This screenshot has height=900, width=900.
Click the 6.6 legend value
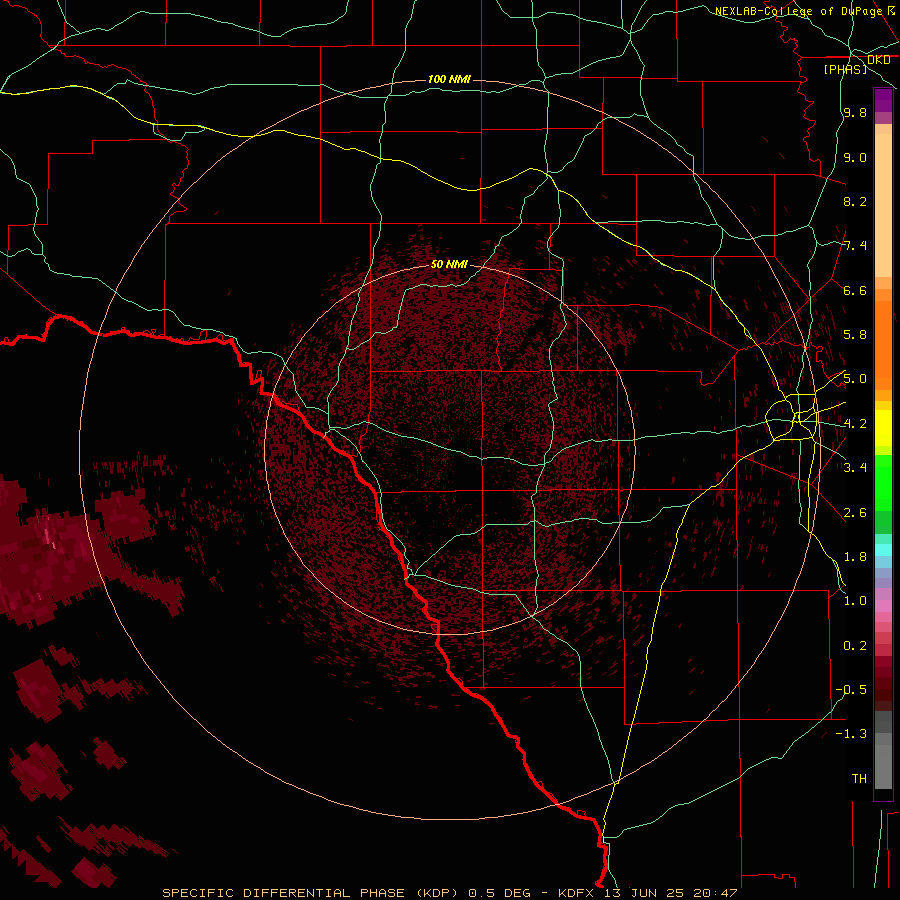855,290
